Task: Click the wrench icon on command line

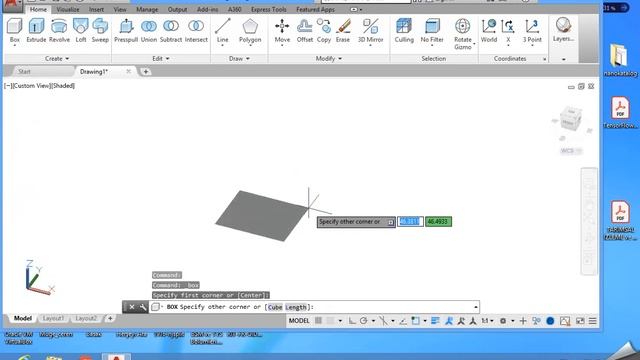Action: (x=142, y=307)
